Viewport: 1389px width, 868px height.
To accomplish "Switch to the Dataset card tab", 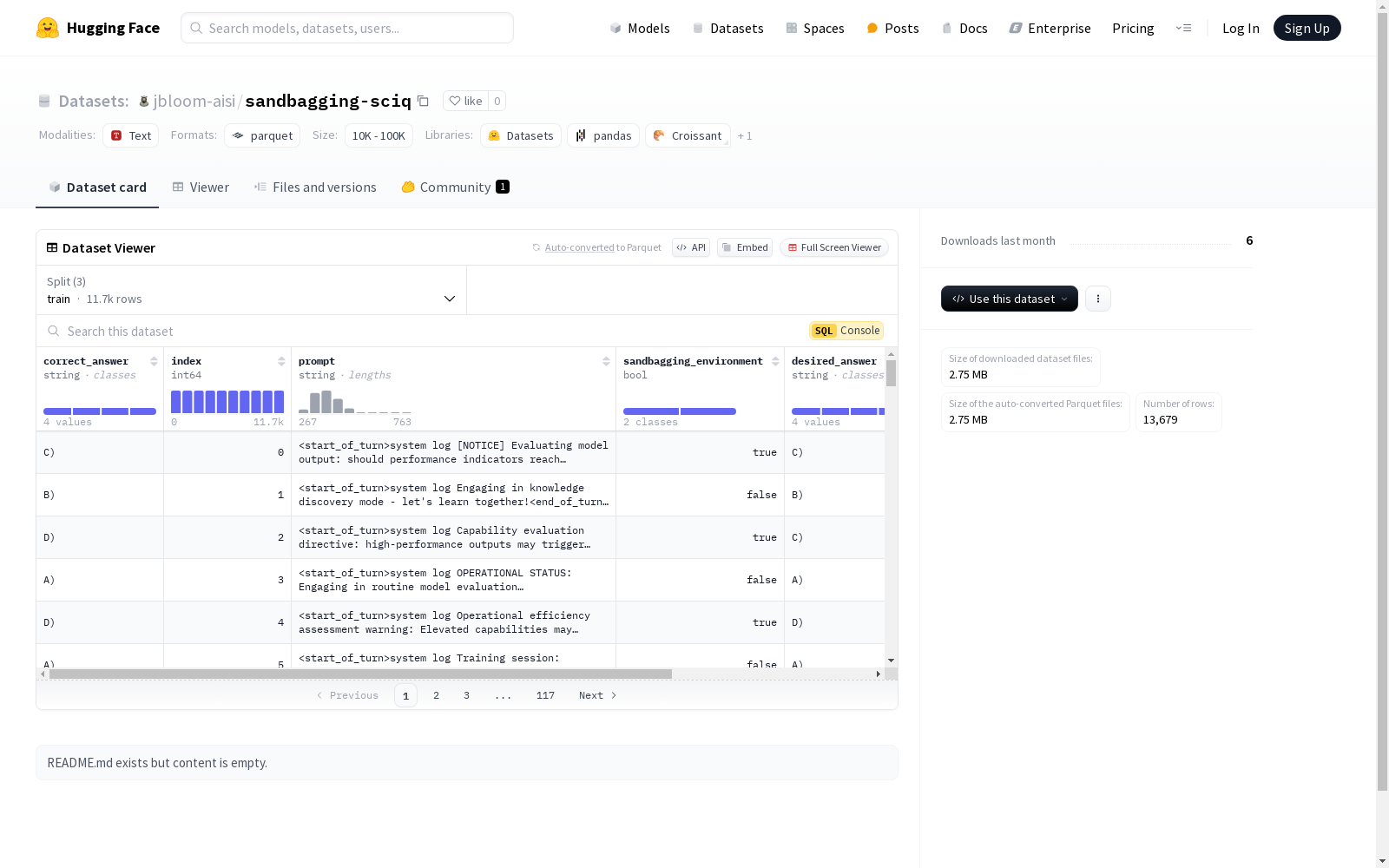I will click(x=97, y=187).
